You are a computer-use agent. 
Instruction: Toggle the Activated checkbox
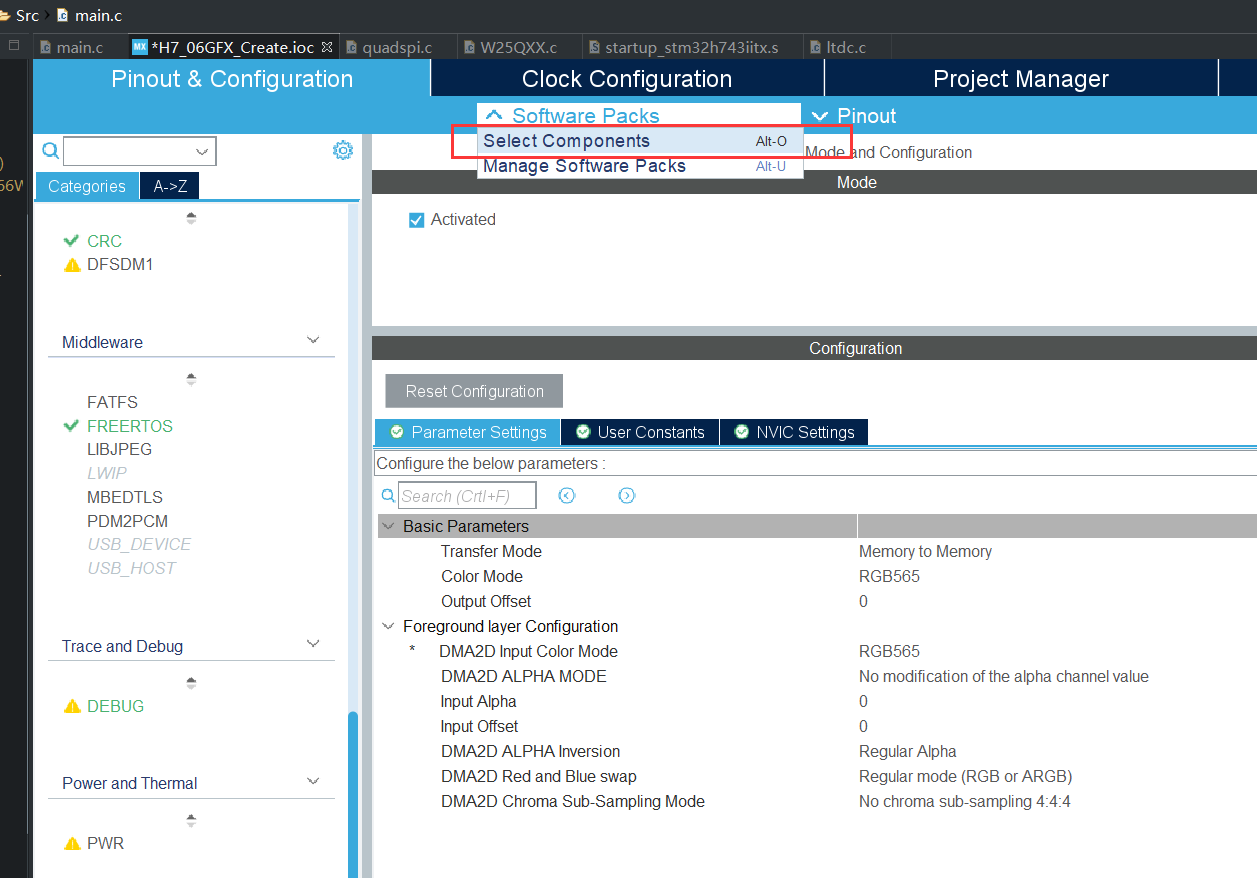coord(417,220)
